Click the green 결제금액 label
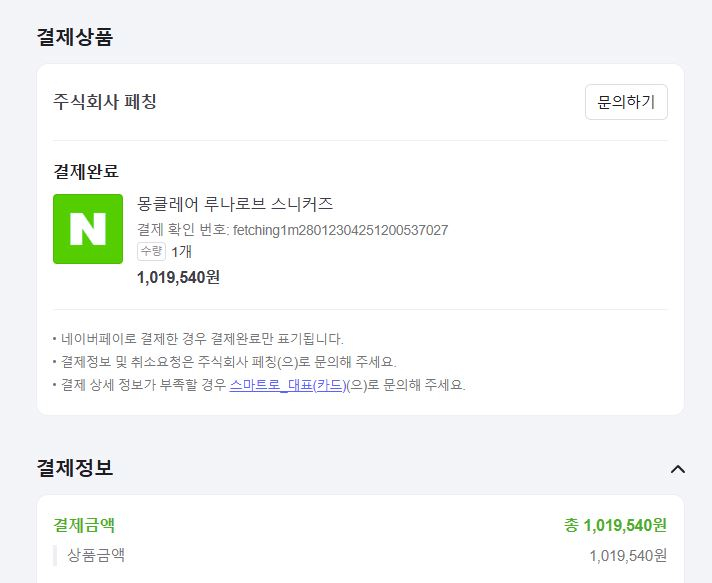 click(x=84, y=525)
